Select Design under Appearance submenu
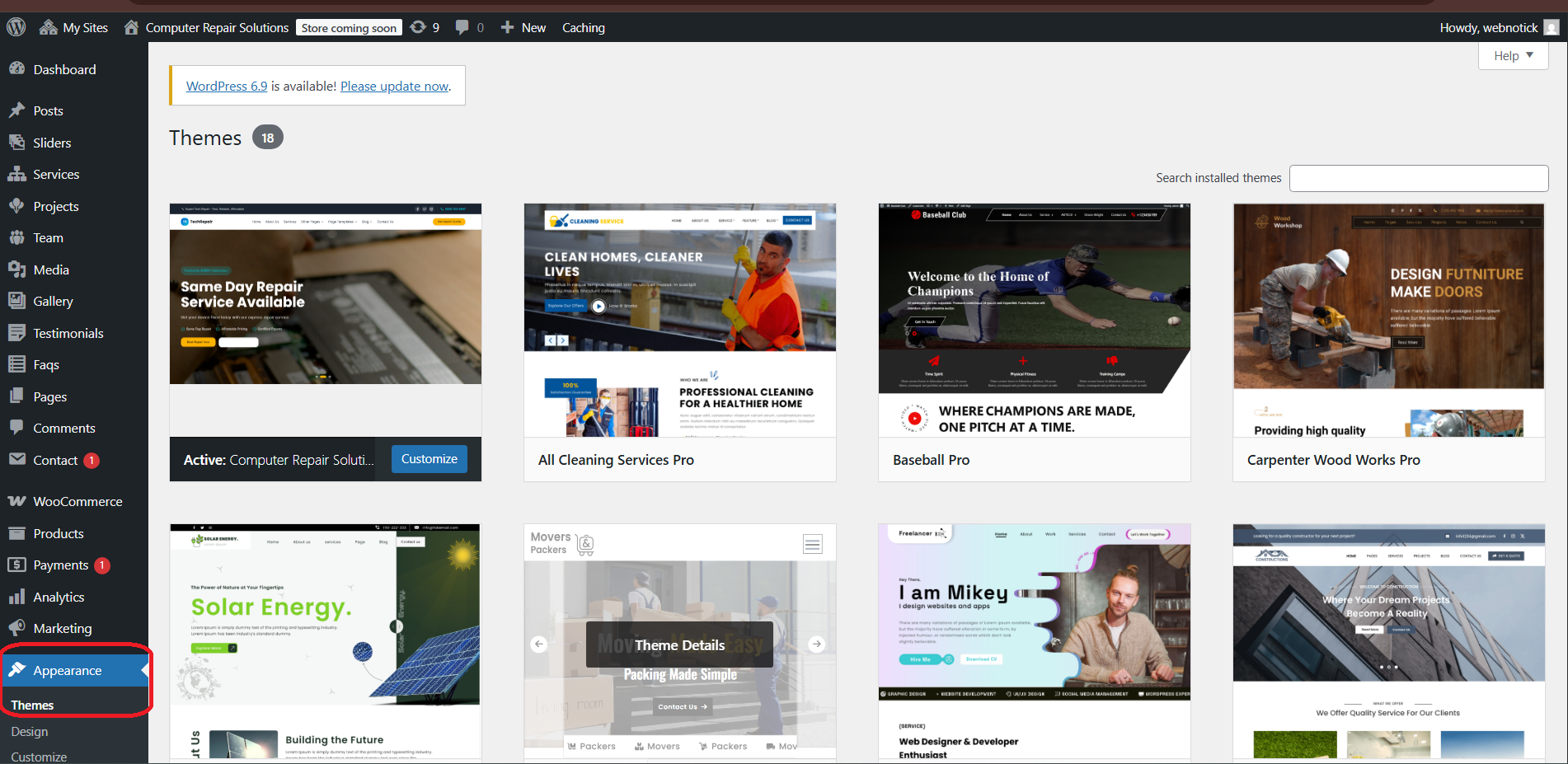1568x764 pixels. [30, 731]
